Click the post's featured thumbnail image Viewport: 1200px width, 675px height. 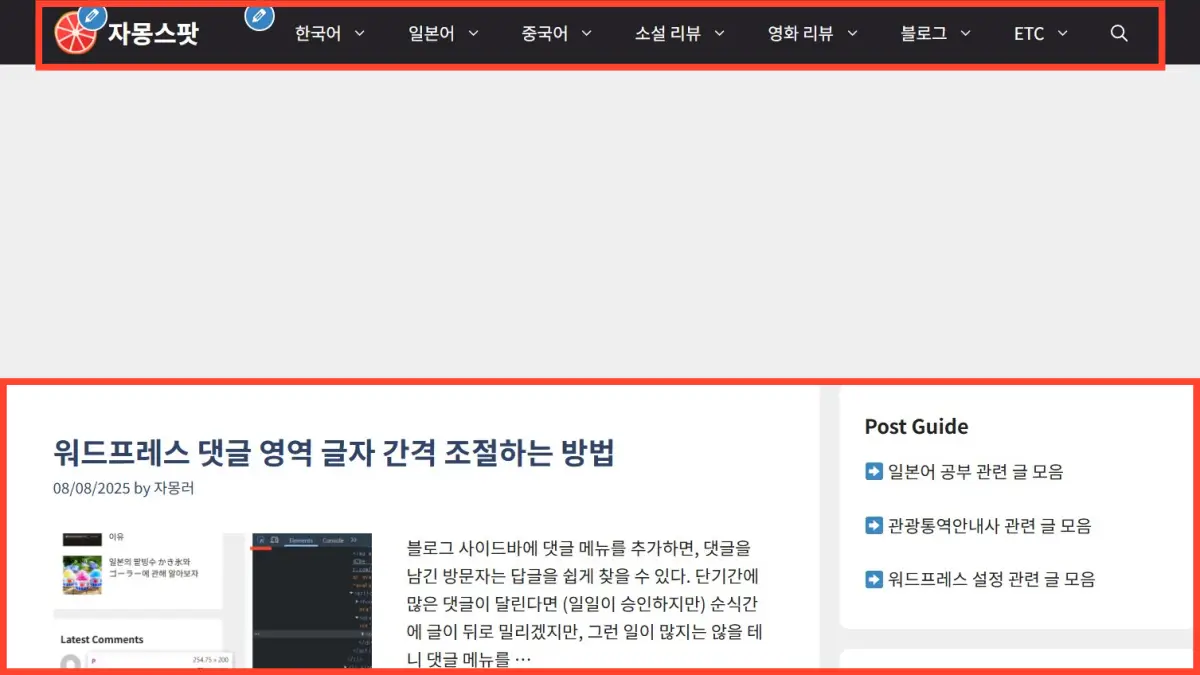click(x=212, y=600)
